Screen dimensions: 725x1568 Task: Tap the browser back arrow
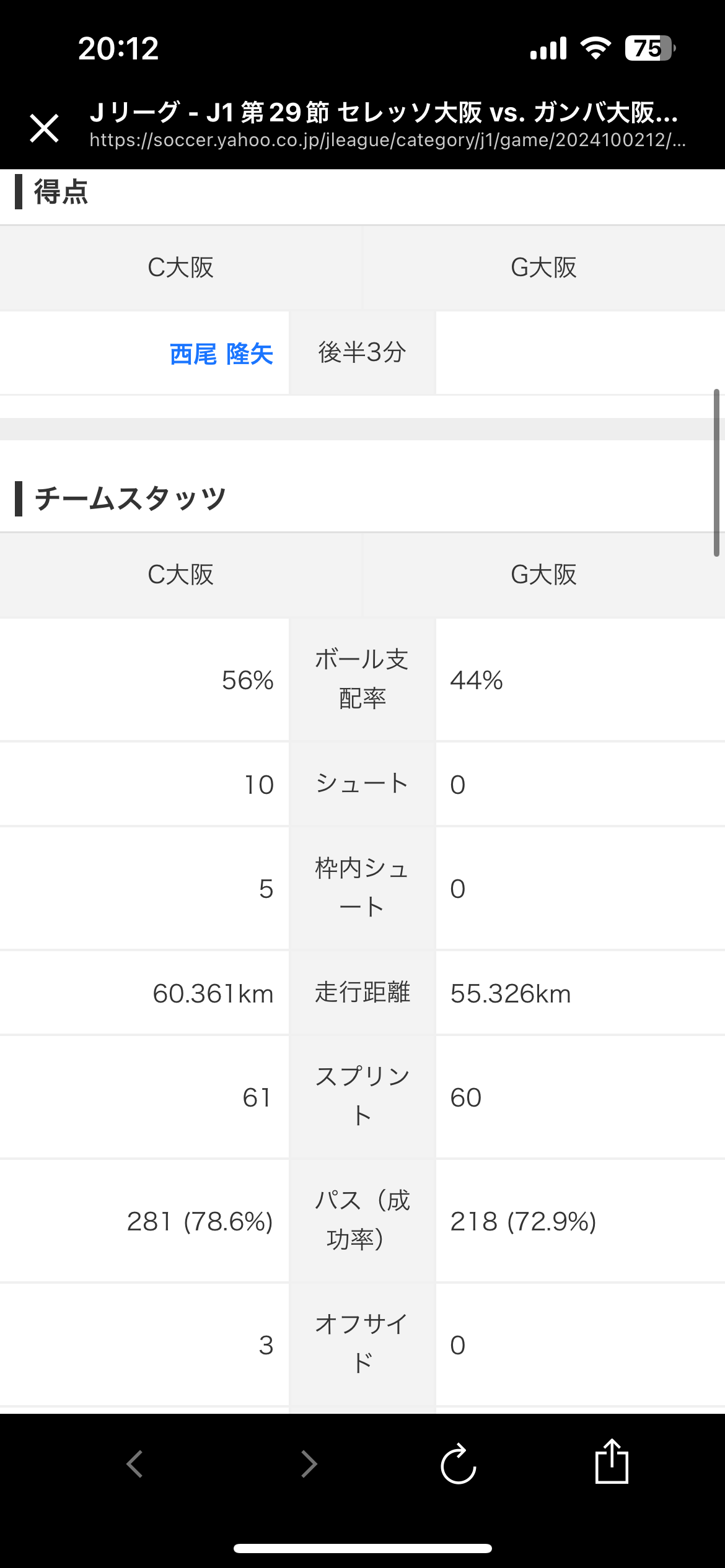[135, 1464]
